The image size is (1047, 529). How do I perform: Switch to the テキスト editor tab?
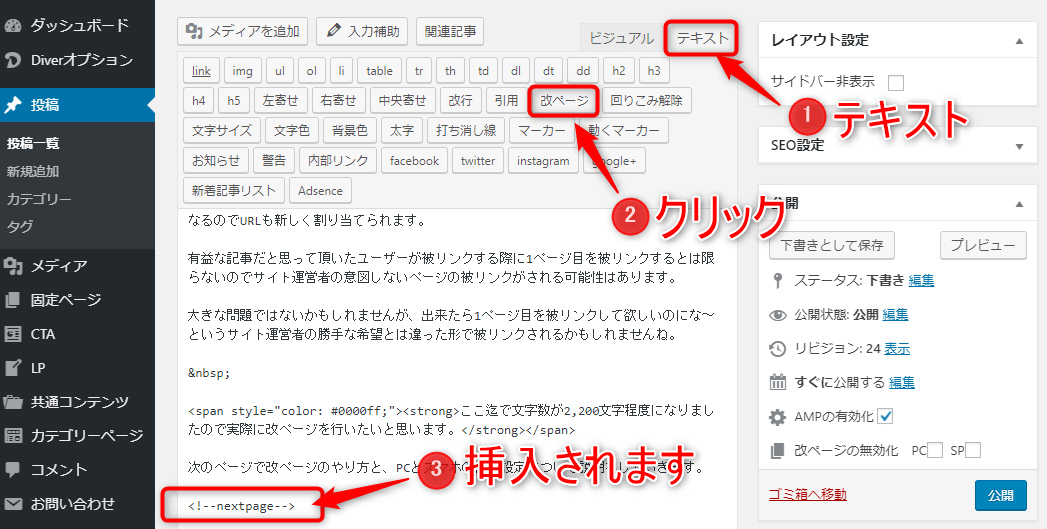coord(702,39)
